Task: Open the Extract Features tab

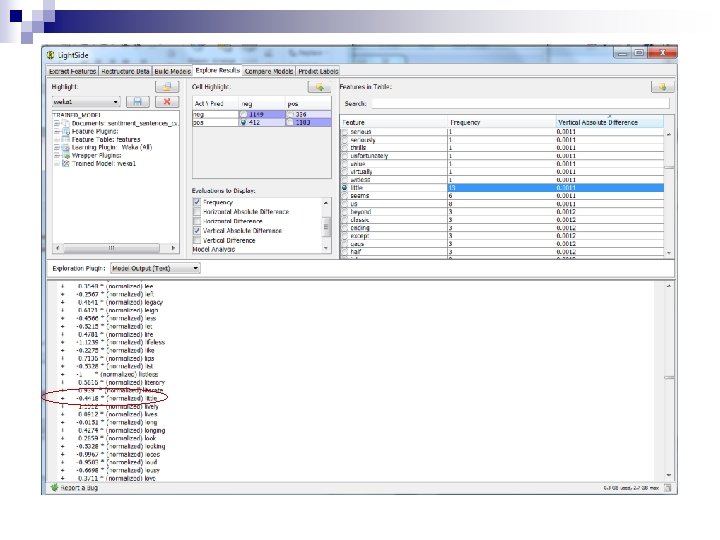Action: pyautogui.click(x=72, y=71)
